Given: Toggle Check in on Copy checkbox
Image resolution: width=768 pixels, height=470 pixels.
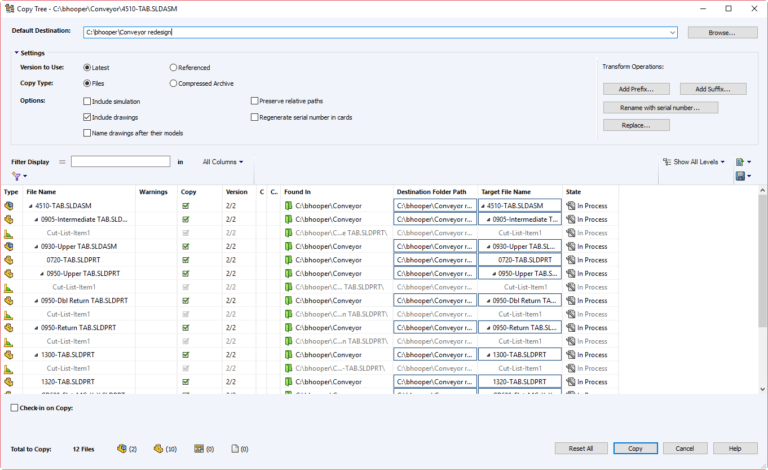Looking at the screenshot, I should pos(14,408).
